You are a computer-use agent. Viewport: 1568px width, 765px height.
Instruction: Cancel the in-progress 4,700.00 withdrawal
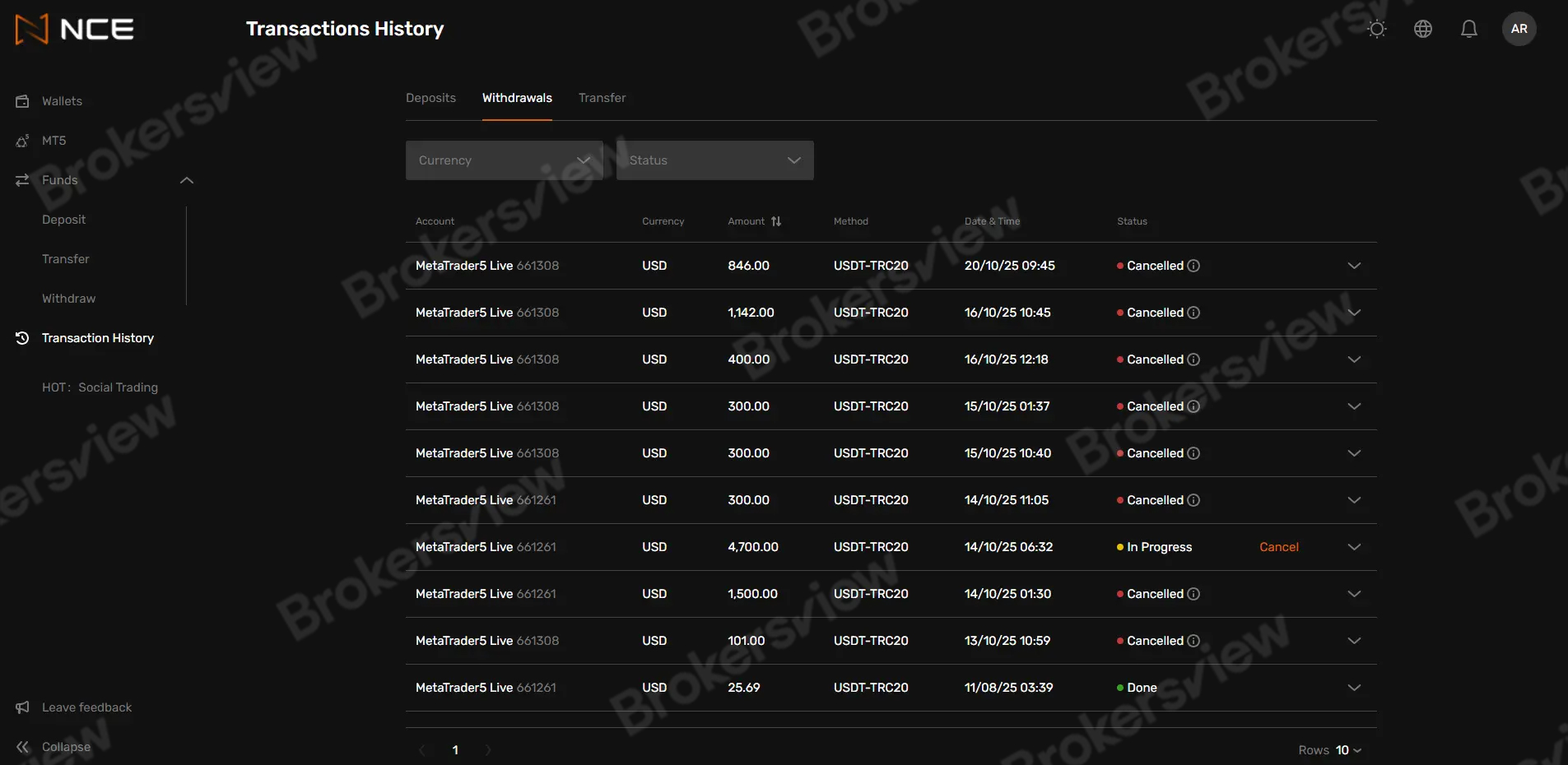point(1278,547)
